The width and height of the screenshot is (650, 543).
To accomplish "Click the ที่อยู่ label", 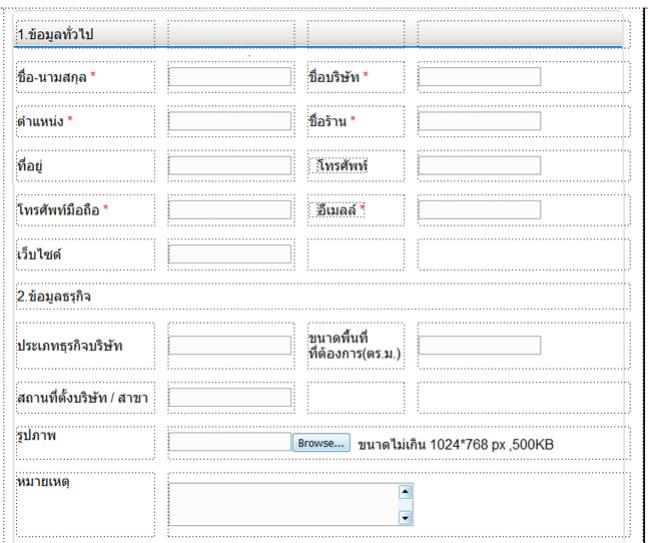I will (29, 166).
